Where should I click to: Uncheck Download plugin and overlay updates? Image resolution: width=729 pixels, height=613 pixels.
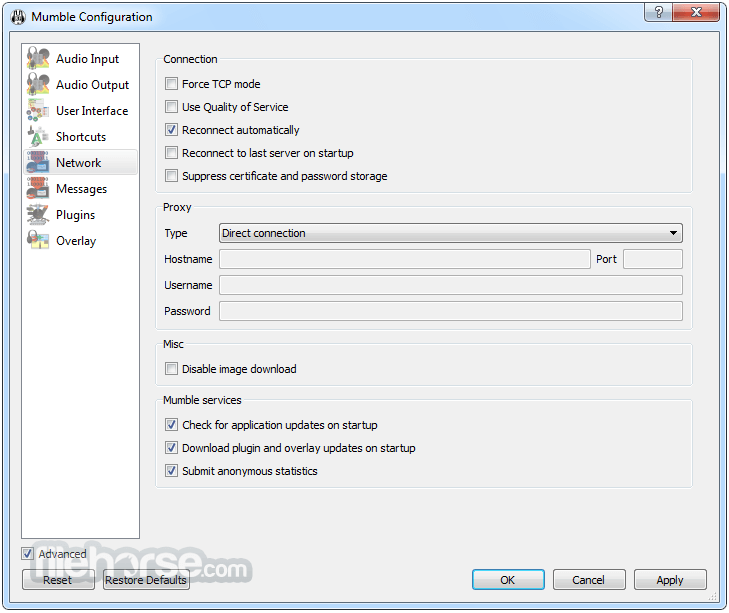click(x=171, y=448)
